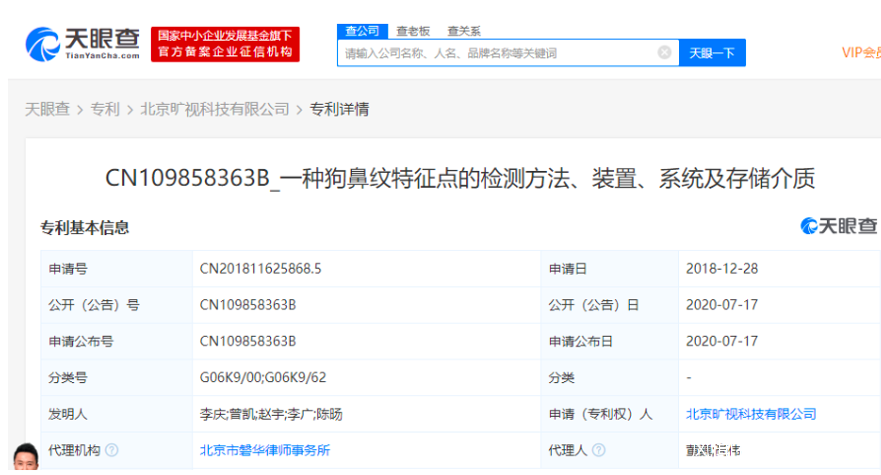Show the 代理人 help question icon
The height and width of the screenshot is (475, 881).
pyautogui.click(x=599, y=450)
